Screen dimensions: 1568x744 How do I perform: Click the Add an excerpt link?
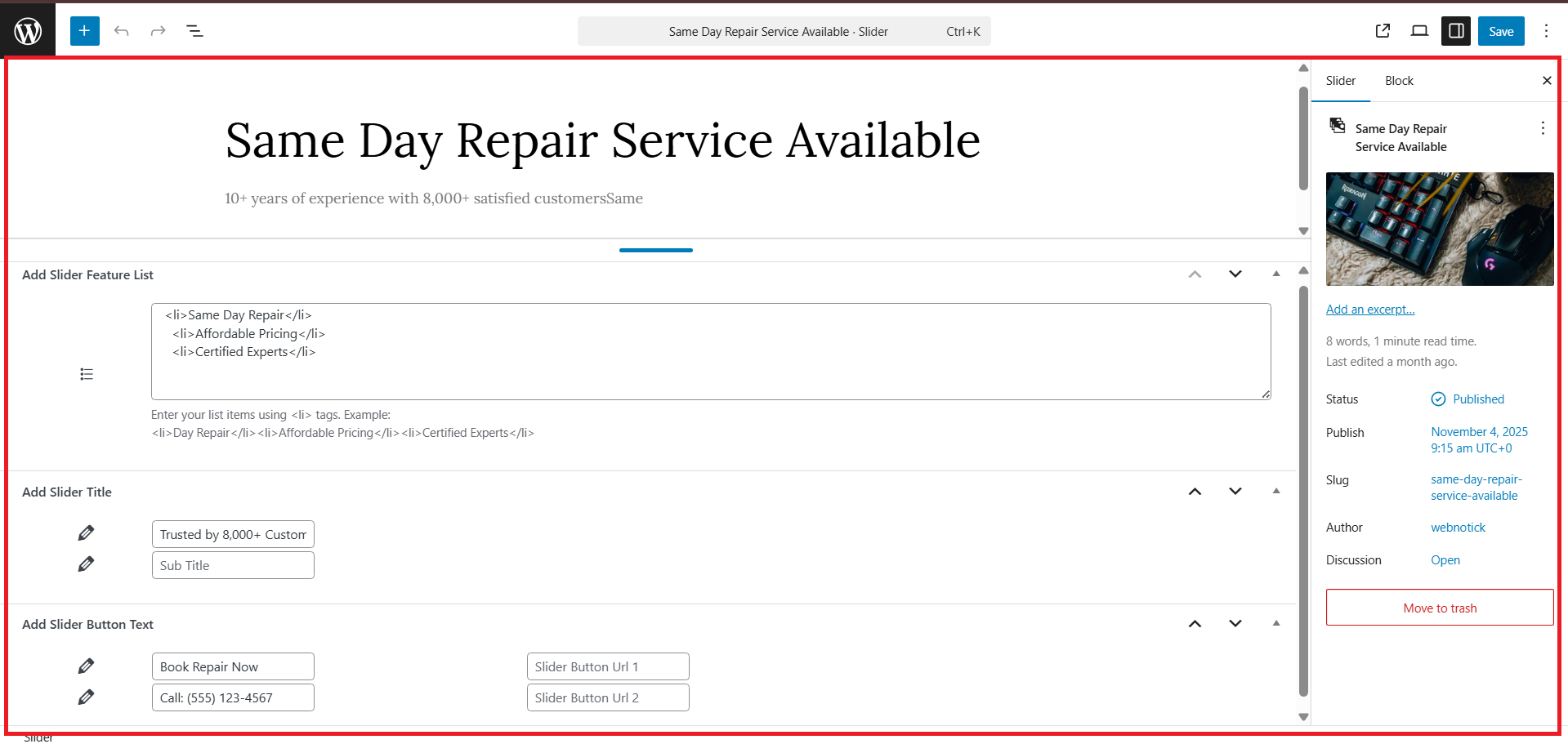(1370, 310)
